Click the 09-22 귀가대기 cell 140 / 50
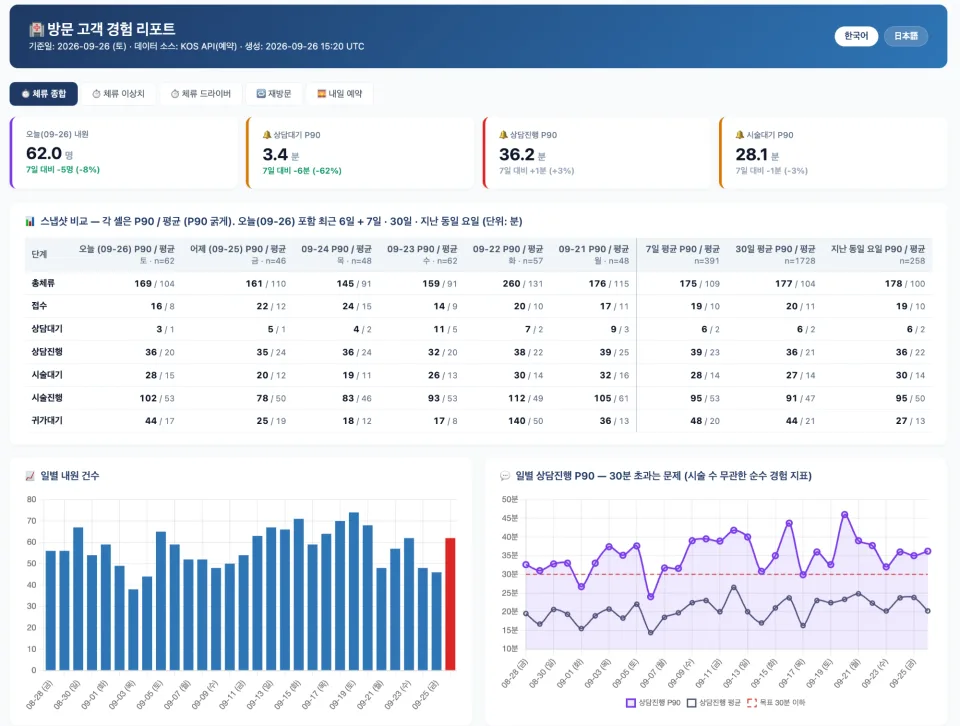Screen dimensions: 960x726 (x=525, y=421)
